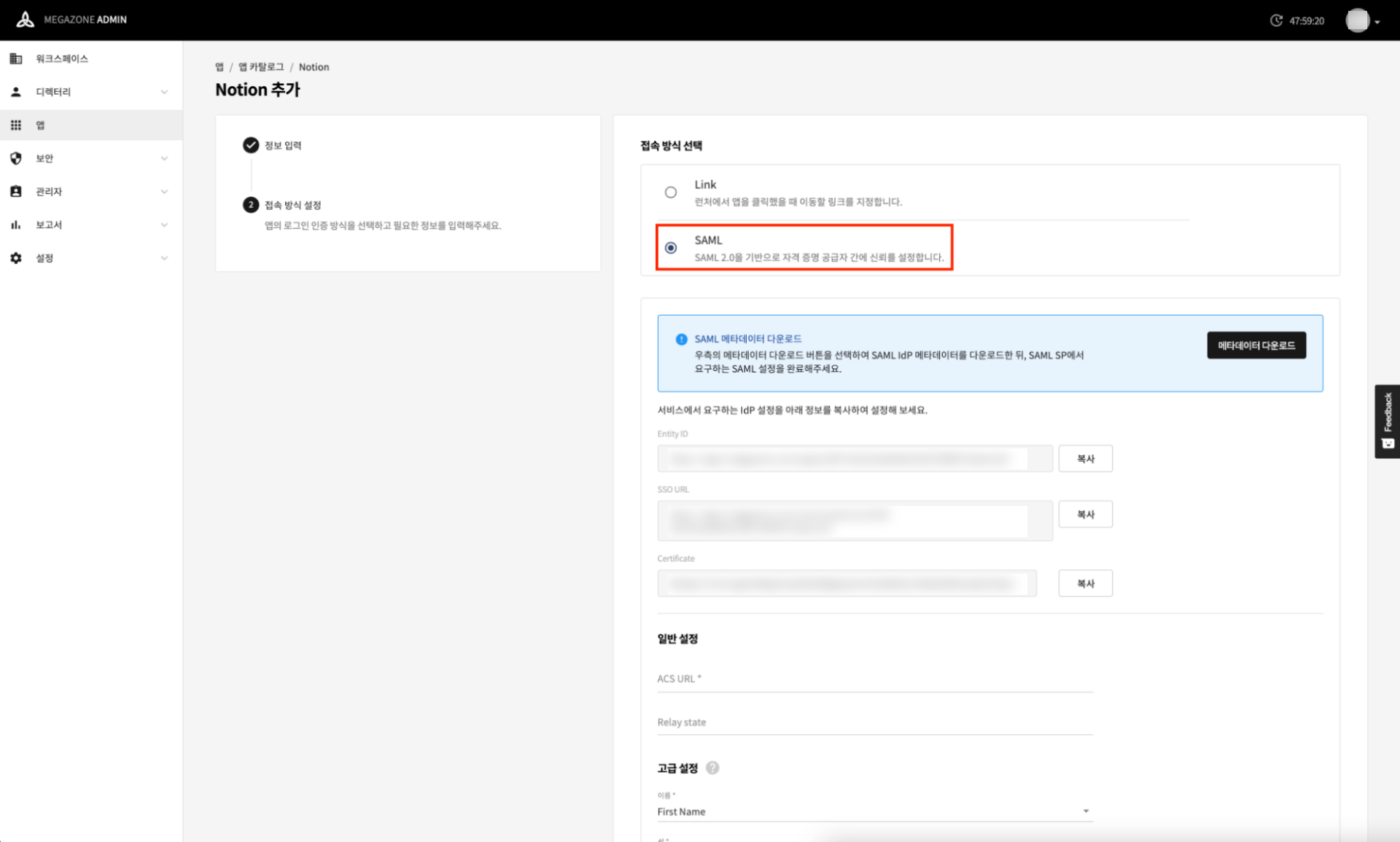Click the 일반 설정 section heading
Image resolution: width=1400 pixels, height=842 pixels.
coord(677,639)
